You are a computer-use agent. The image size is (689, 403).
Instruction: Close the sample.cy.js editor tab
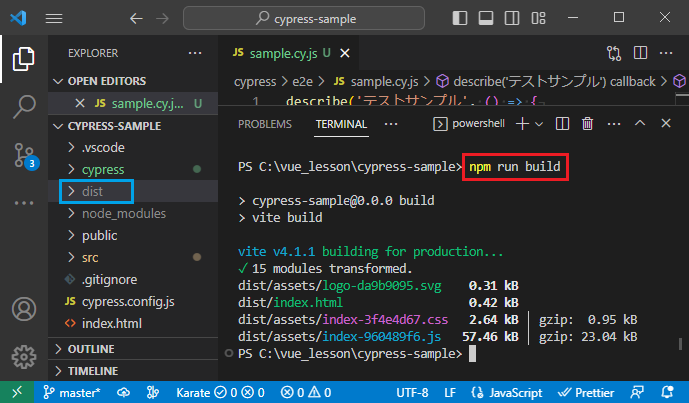point(345,53)
